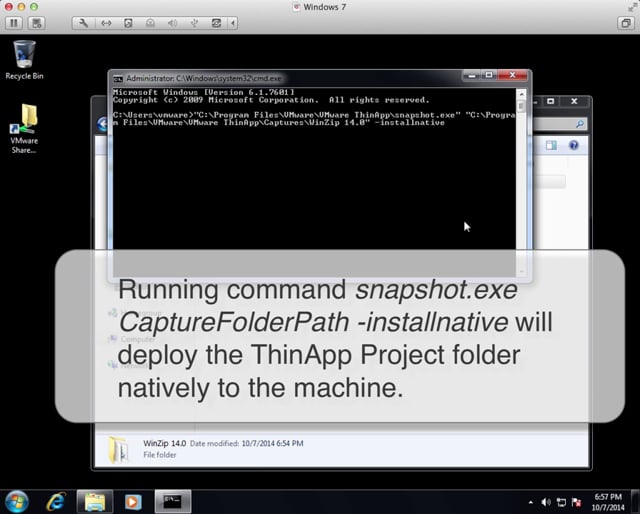Open VM settings wrench icon
The image size is (640, 514).
pos(83,23)
